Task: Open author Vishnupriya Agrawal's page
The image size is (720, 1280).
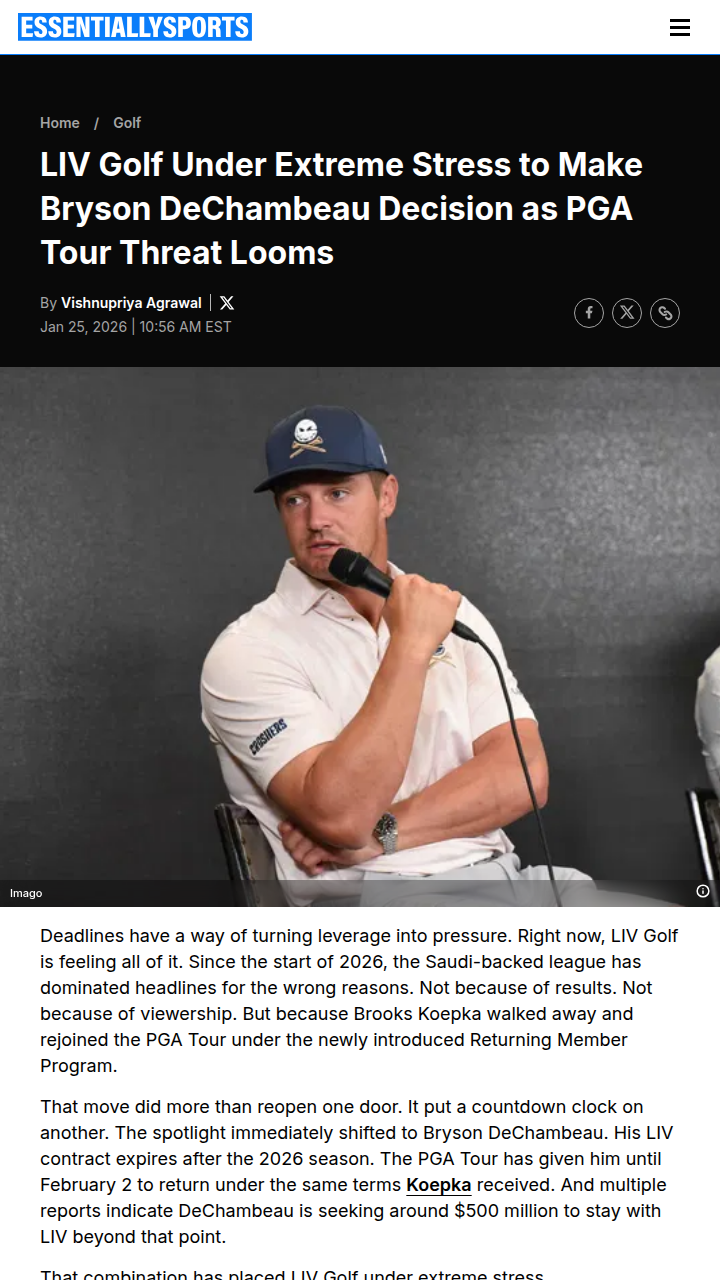Action: click(131, 303)
